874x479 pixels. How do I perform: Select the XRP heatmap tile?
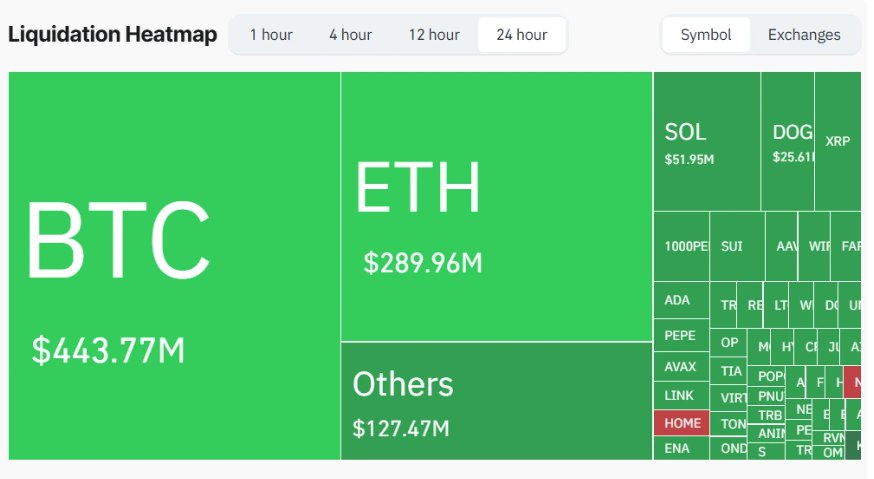click(838, 142)
